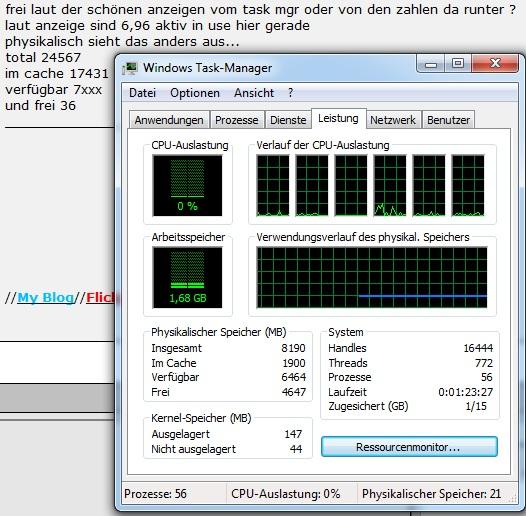
Task: Click the Arbeitsspeicher 1,68 GB gauge
Action: click(188, 277)
